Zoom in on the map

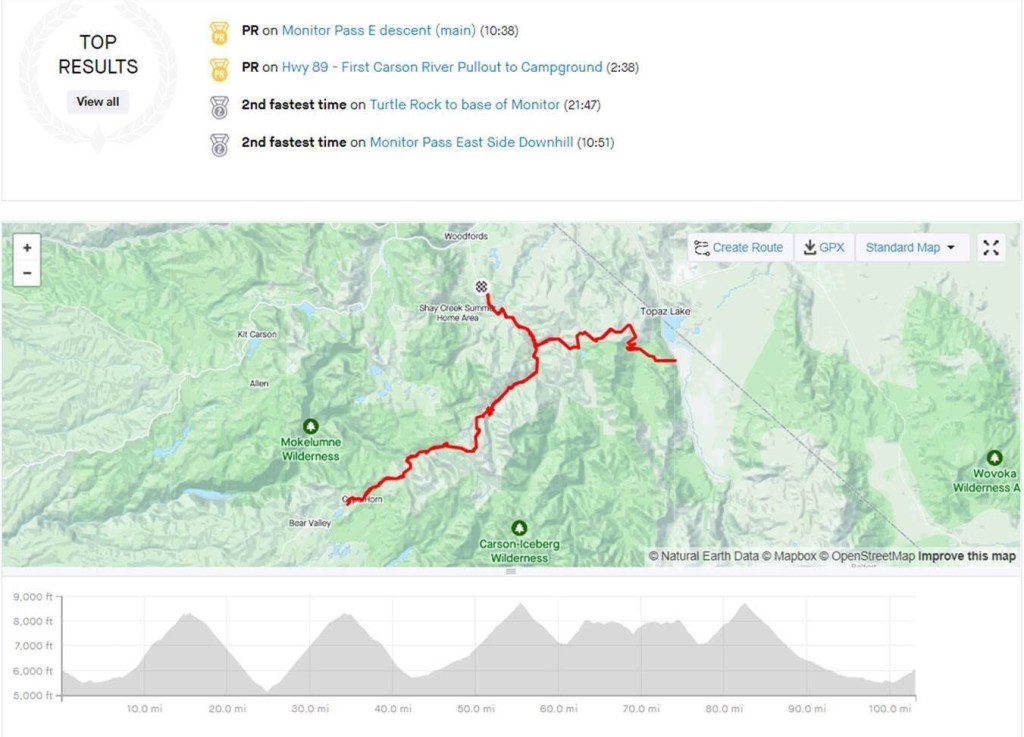click(27, 248)
